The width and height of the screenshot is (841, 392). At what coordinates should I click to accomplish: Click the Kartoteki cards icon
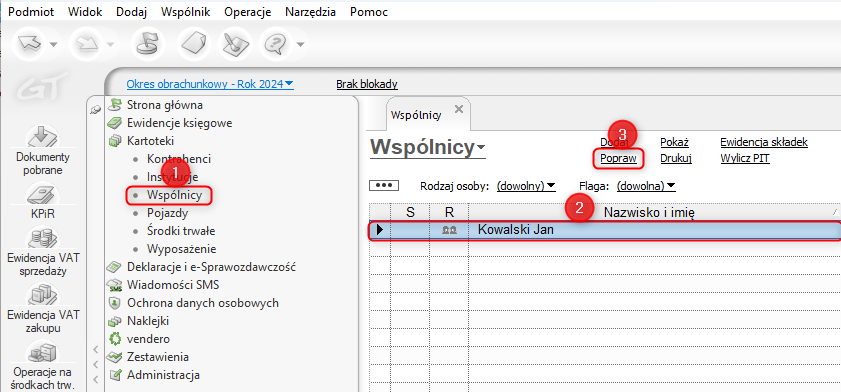114,142
